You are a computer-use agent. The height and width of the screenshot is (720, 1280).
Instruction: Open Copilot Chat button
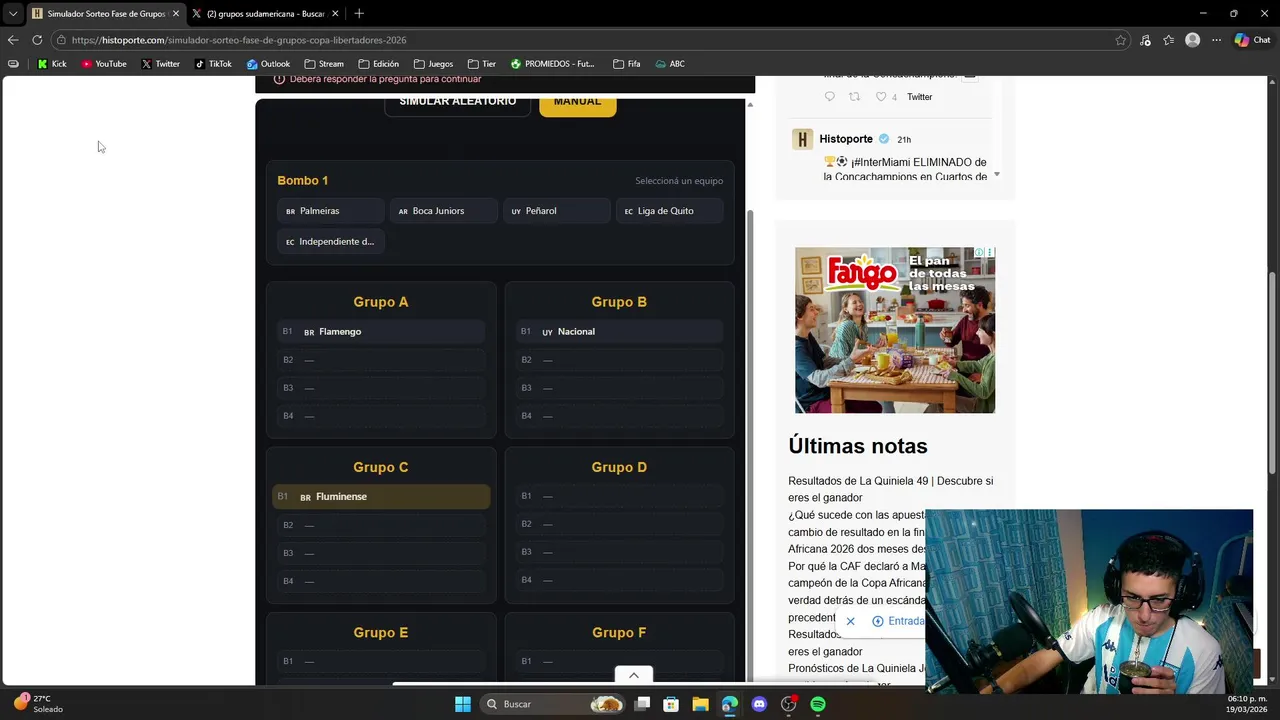tap(1252, 40)
